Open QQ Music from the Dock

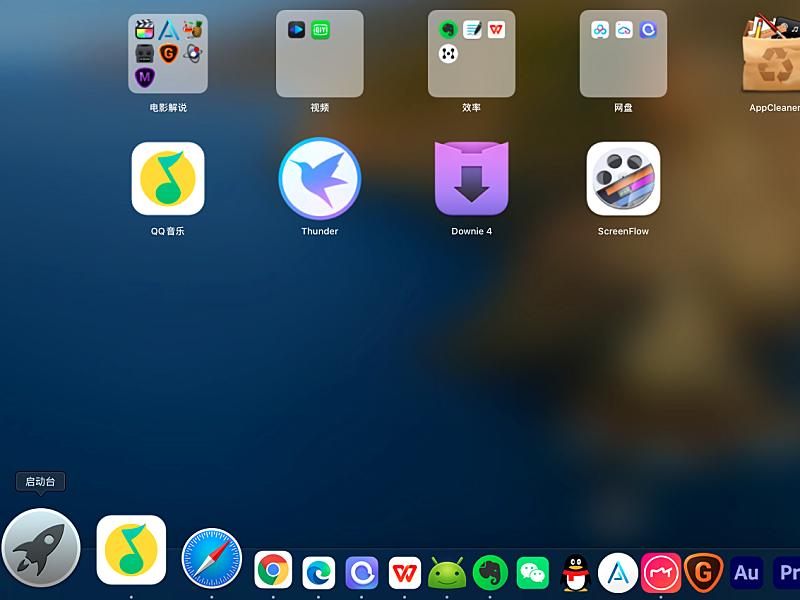pyautogui.click(x=131, y=550)
